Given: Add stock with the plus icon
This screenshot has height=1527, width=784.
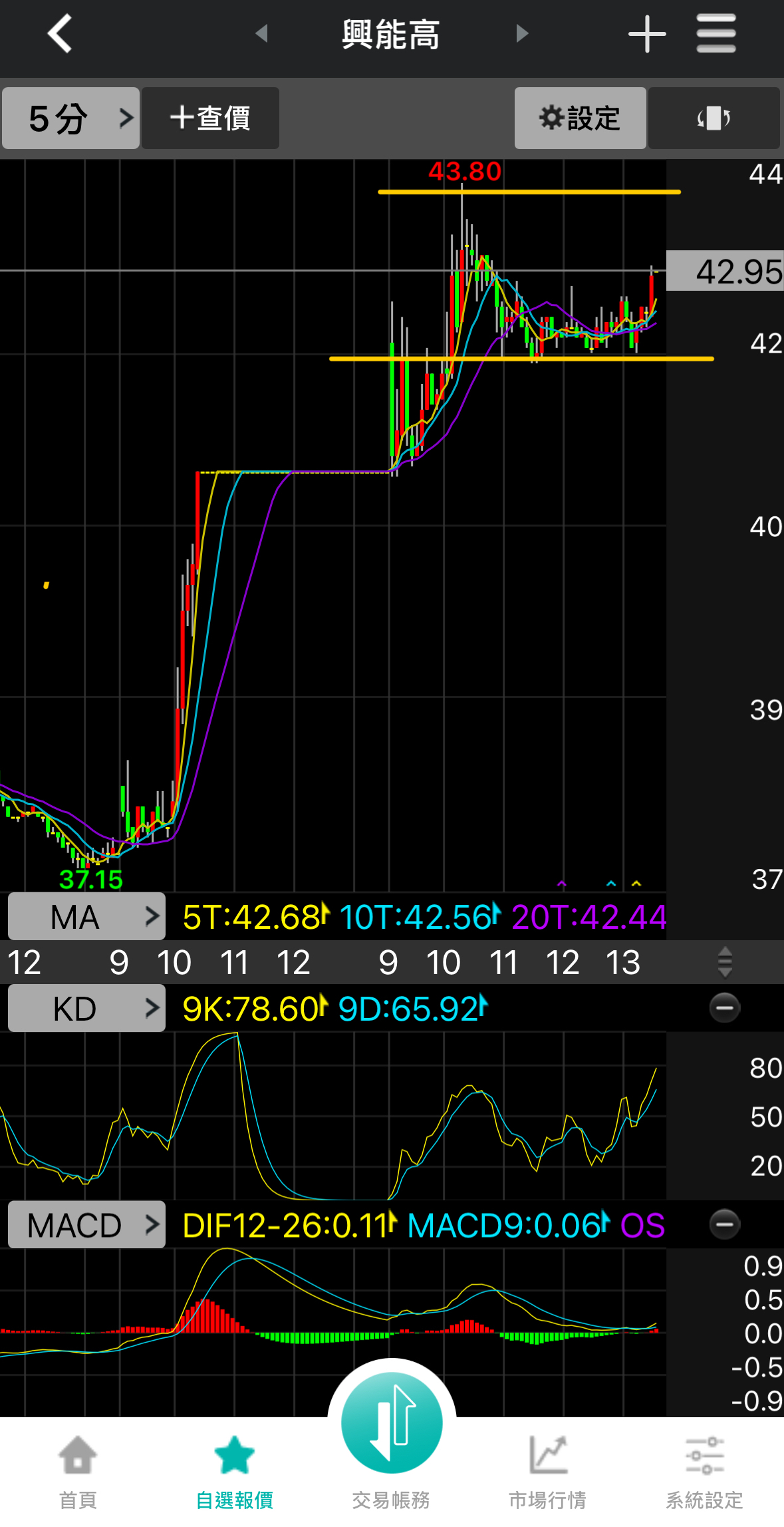Looking at the screenshot, I should [x=647, y=34].
